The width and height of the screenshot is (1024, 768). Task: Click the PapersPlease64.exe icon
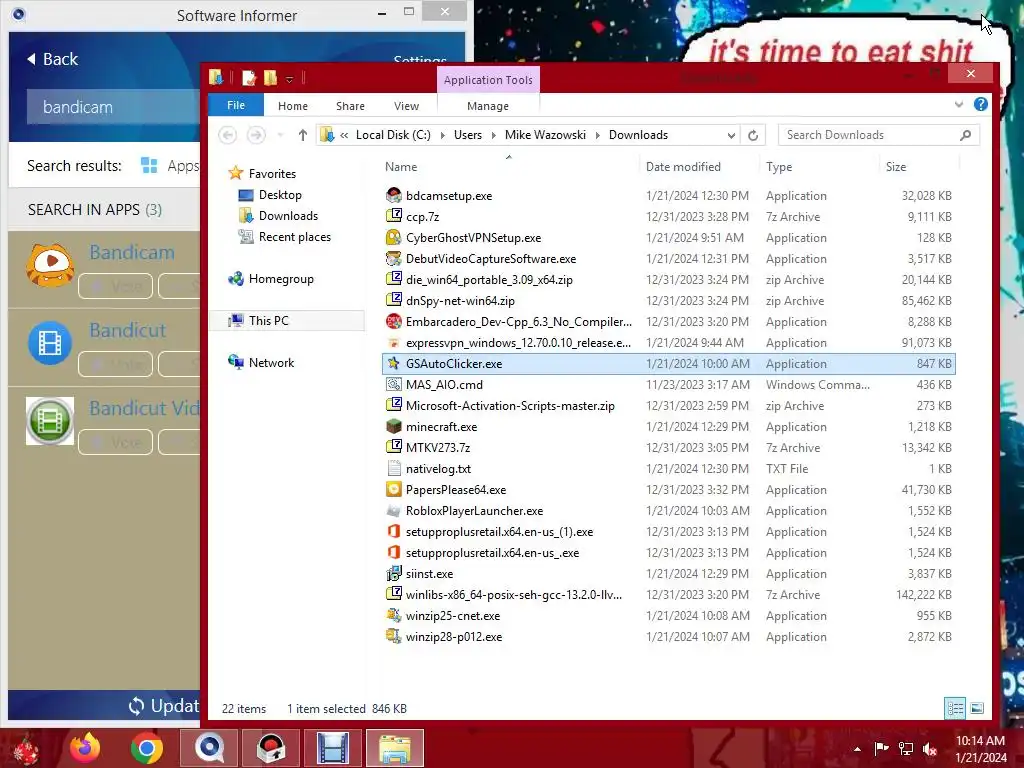[393, 489]
